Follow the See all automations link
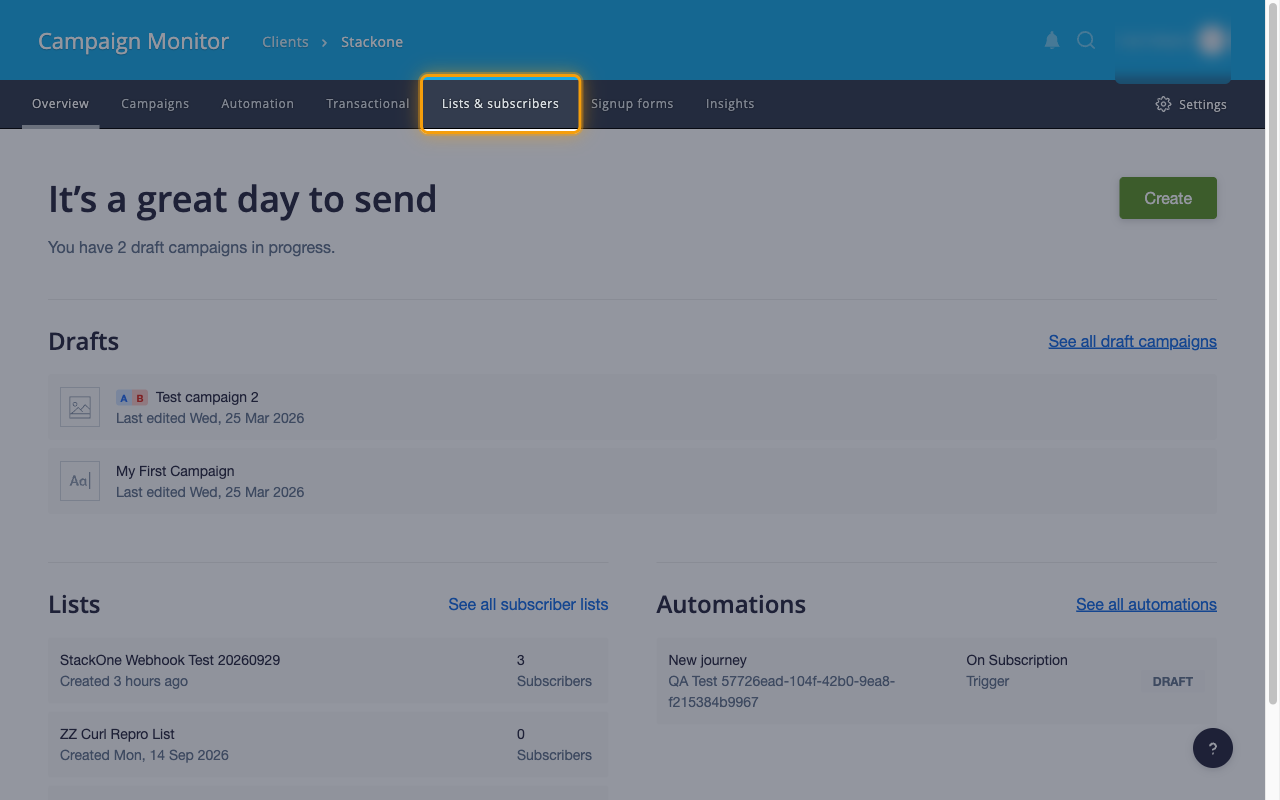The image size is (1280, 800). pyautogui.click(x=1146, y=604)
